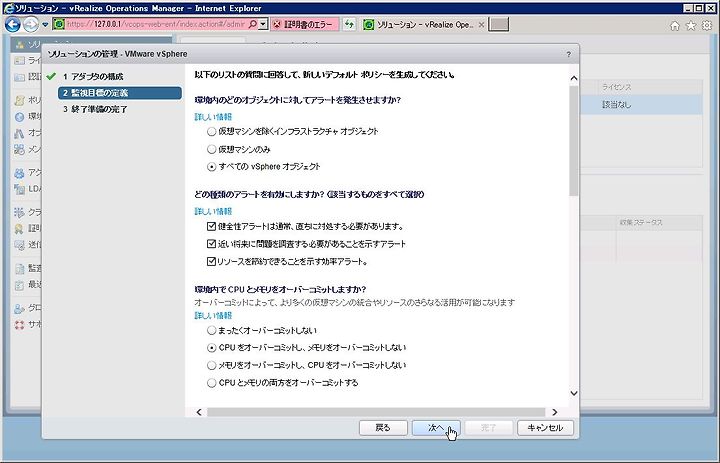Select CPU とメモリの両方をオーバーコミットする radio
Viewport: 720px width, 463px height.
click(211, 383)
